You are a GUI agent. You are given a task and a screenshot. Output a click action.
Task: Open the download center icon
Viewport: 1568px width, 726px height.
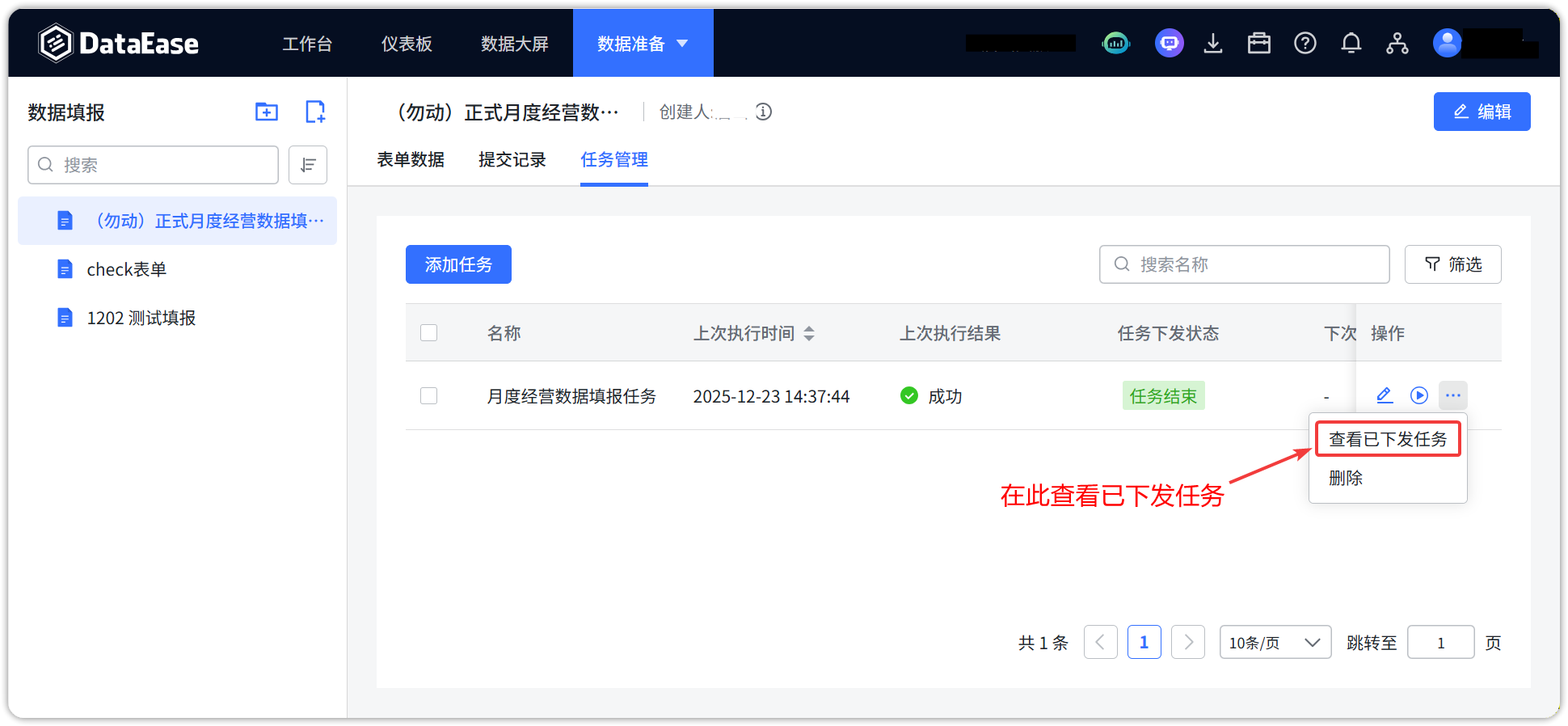[x=1212, y=44]
